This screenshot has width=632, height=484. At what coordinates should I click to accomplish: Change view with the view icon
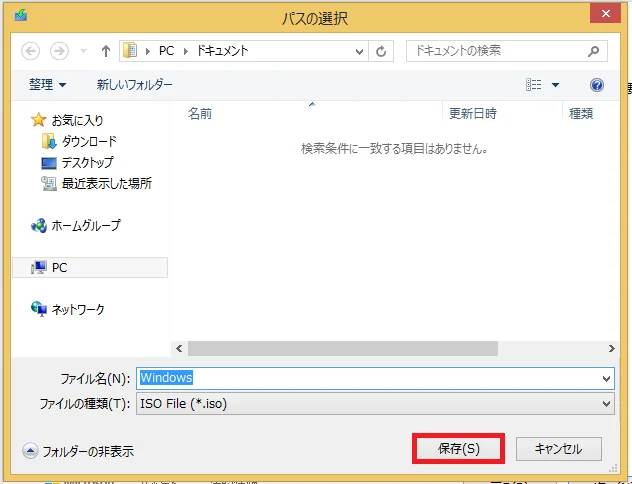(534, 85)
